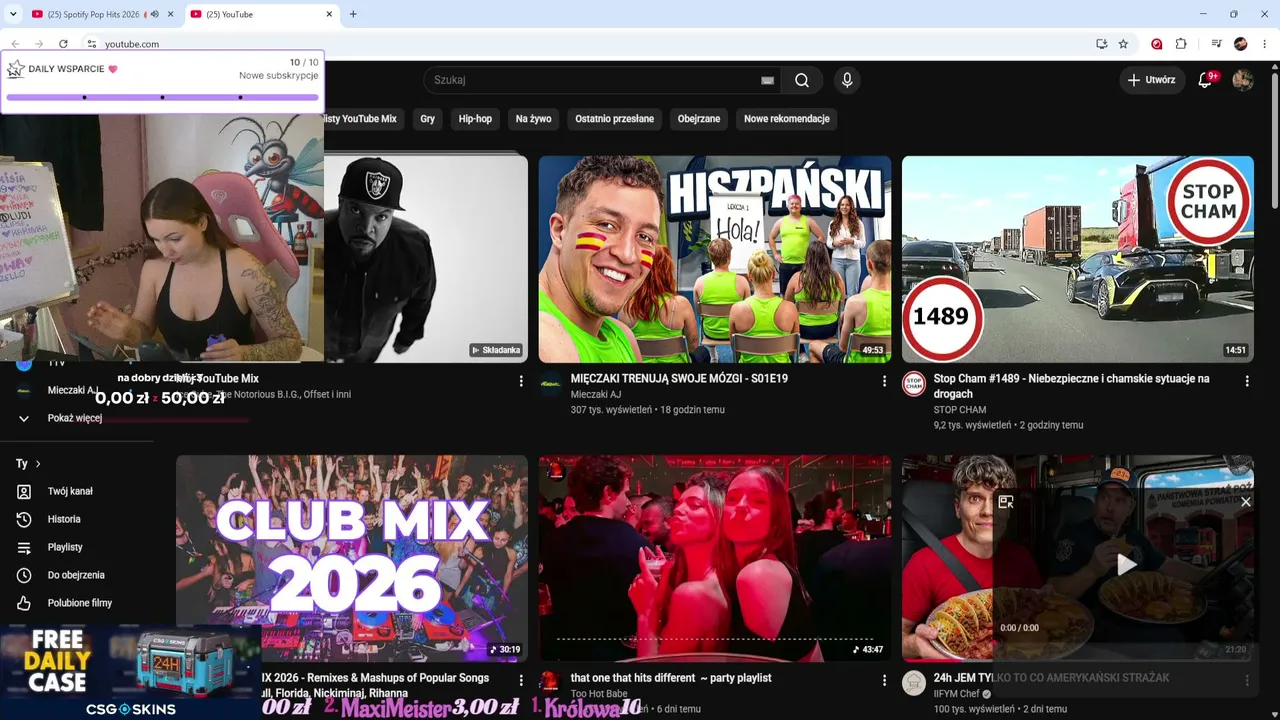1280x720 pixels.
Task: Expand the miniplayer with its top-left icon
Action: coord(1006,502)
